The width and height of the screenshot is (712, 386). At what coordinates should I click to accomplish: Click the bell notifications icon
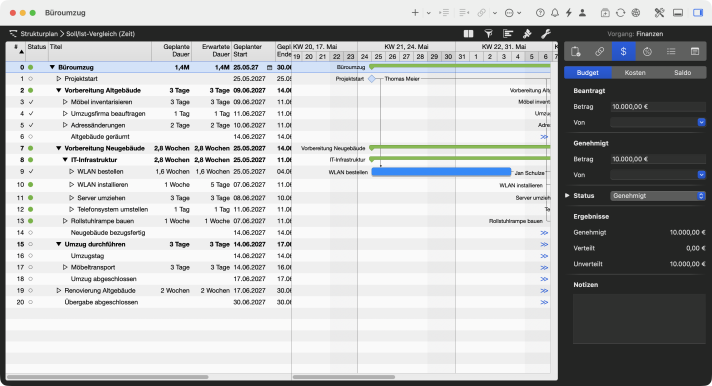tap(555, 13)
